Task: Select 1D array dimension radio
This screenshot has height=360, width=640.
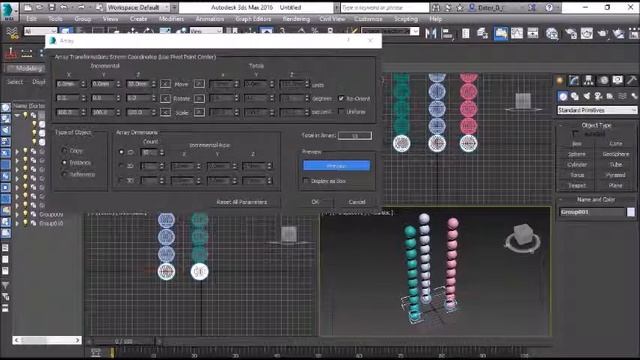Action: pyautogui.click(x=121, y=152)
